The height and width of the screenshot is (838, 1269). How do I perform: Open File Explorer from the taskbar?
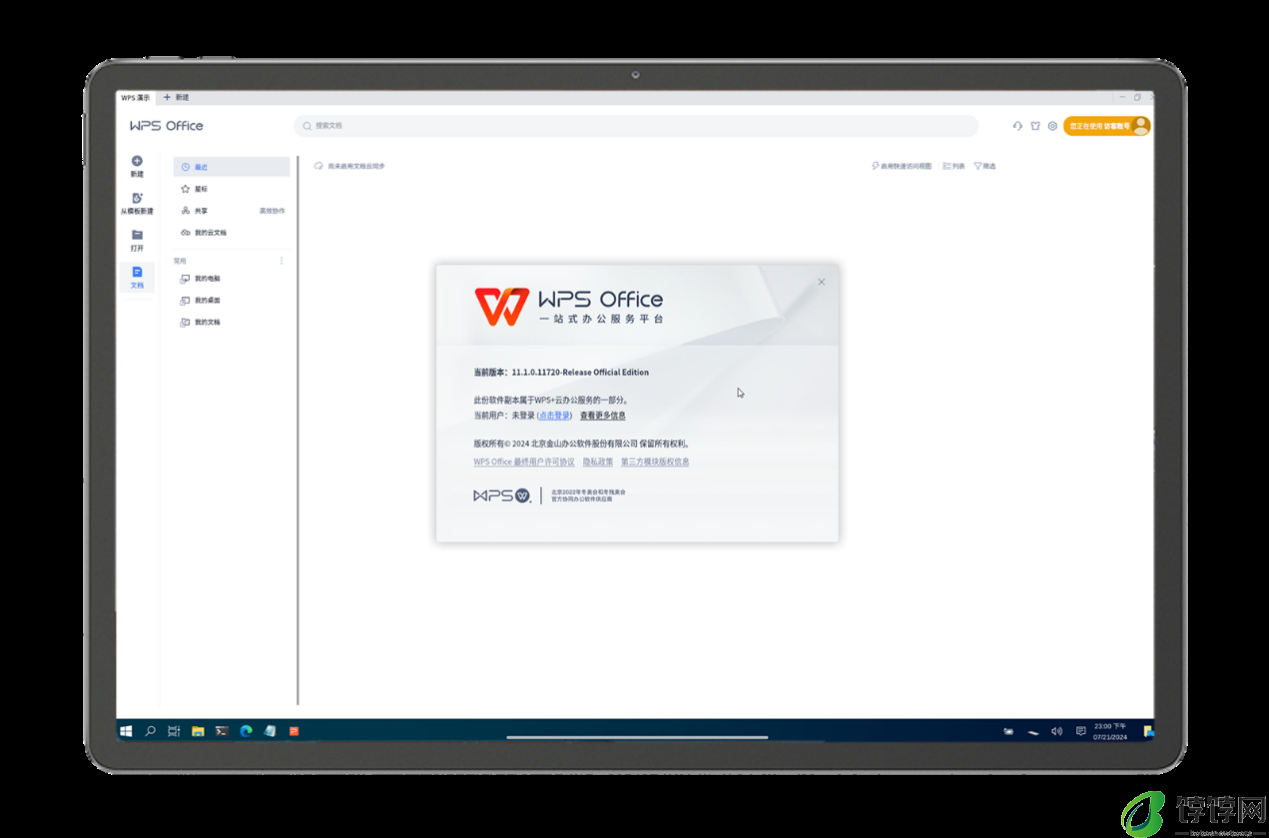[198, 731]
